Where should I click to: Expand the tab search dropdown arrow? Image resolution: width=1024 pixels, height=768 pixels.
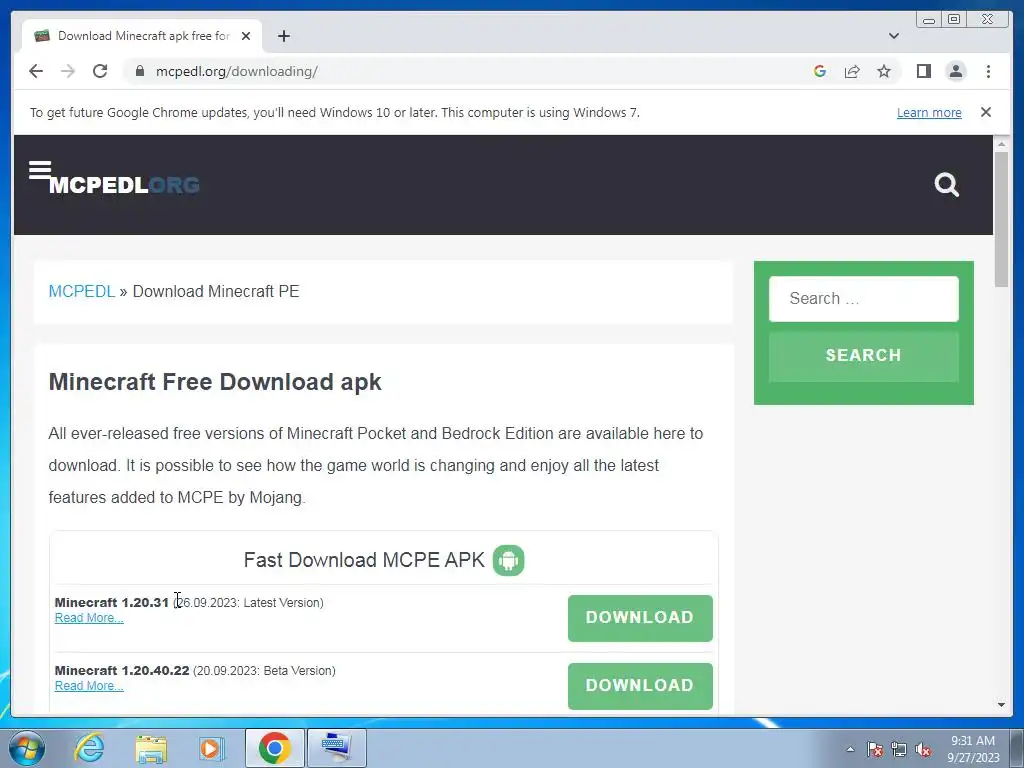click(893, 36)
